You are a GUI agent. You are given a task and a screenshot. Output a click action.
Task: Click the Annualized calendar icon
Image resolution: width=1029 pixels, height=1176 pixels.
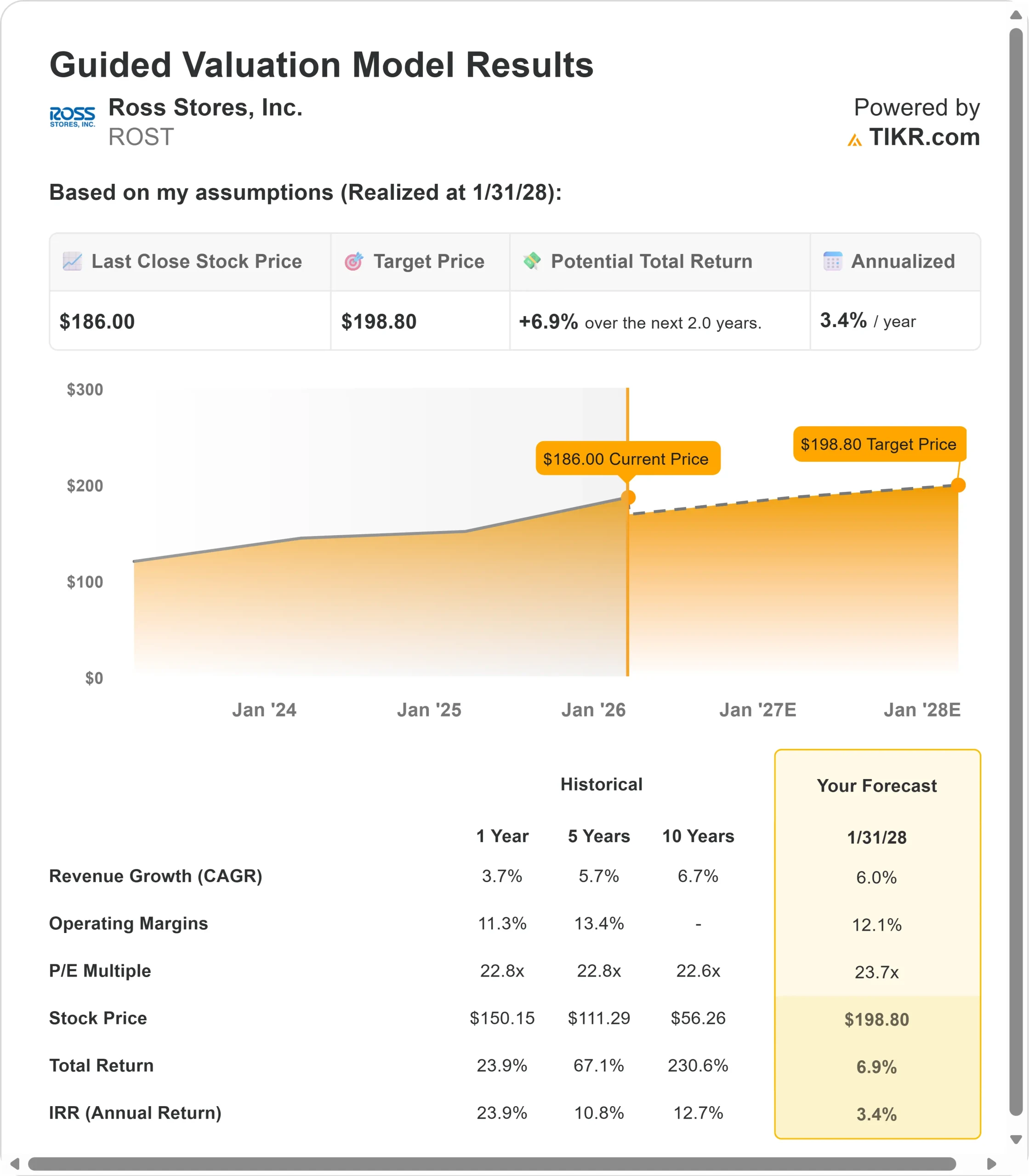(833, 261)
